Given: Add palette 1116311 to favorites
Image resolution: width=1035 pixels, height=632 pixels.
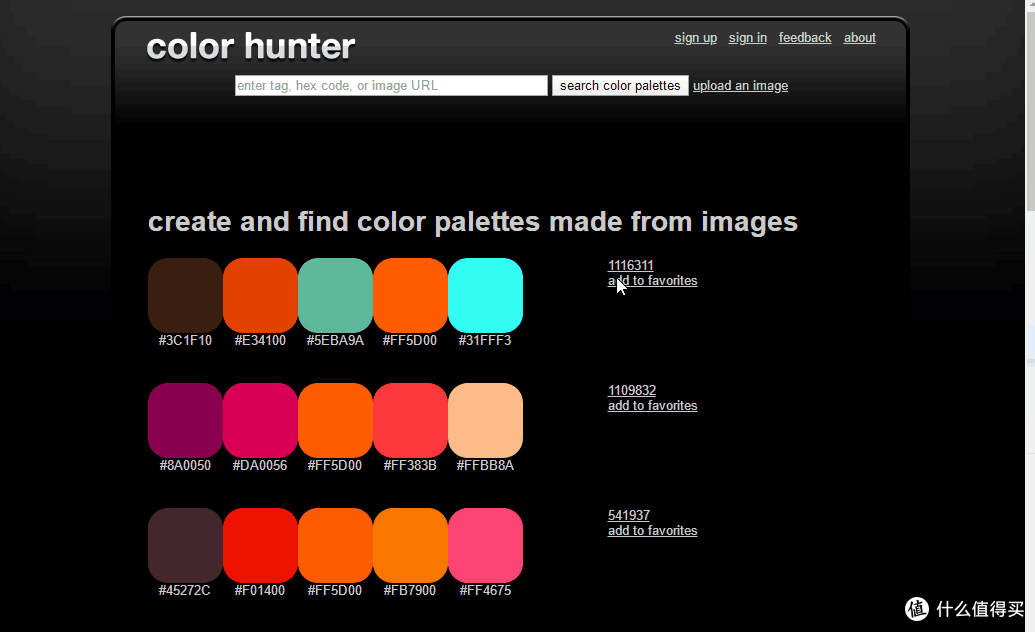Looking at the screenshot, I should 652,281.
